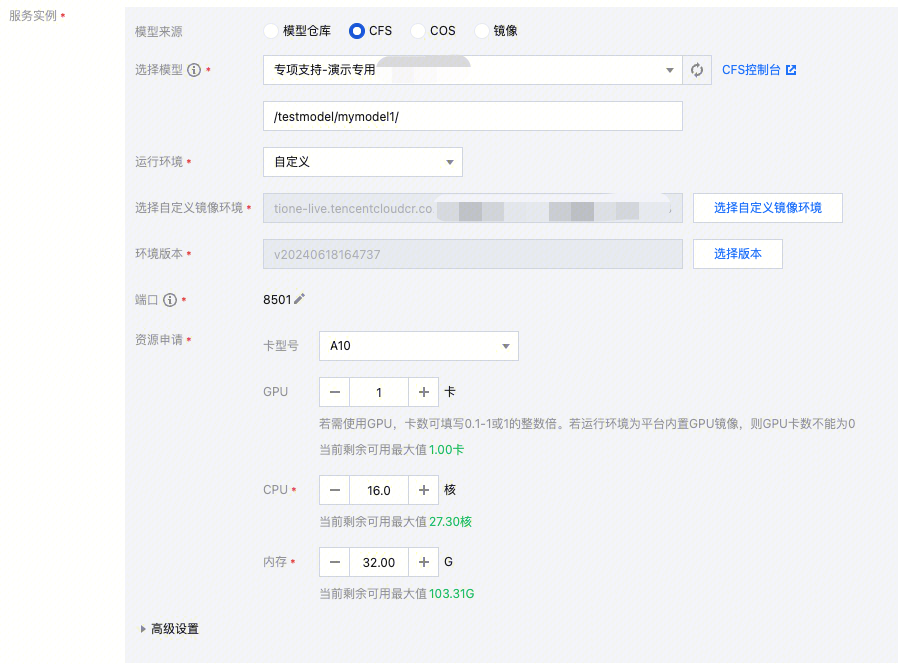898x665 pixels.
Task: Choose COS as model source
Action: coord(418,31)
